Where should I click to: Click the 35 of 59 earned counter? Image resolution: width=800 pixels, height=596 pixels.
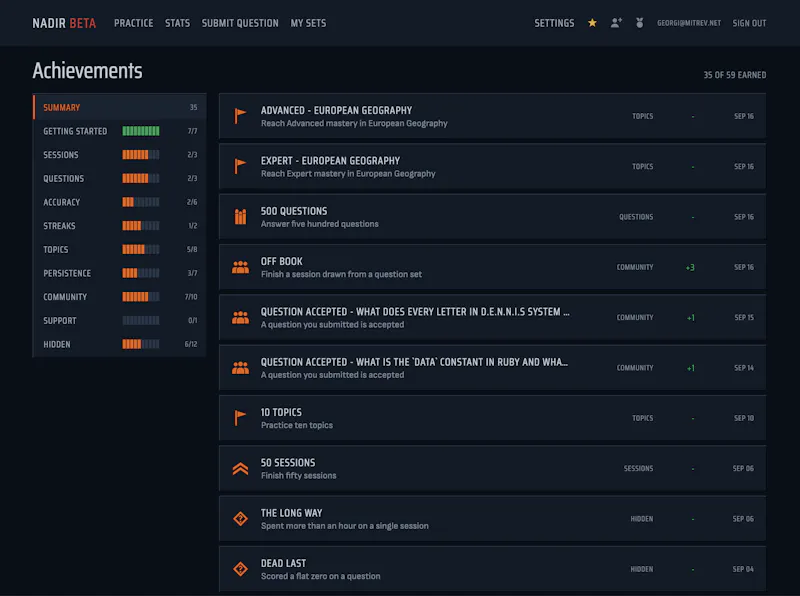pyautogui.click(x=735, y=75)
